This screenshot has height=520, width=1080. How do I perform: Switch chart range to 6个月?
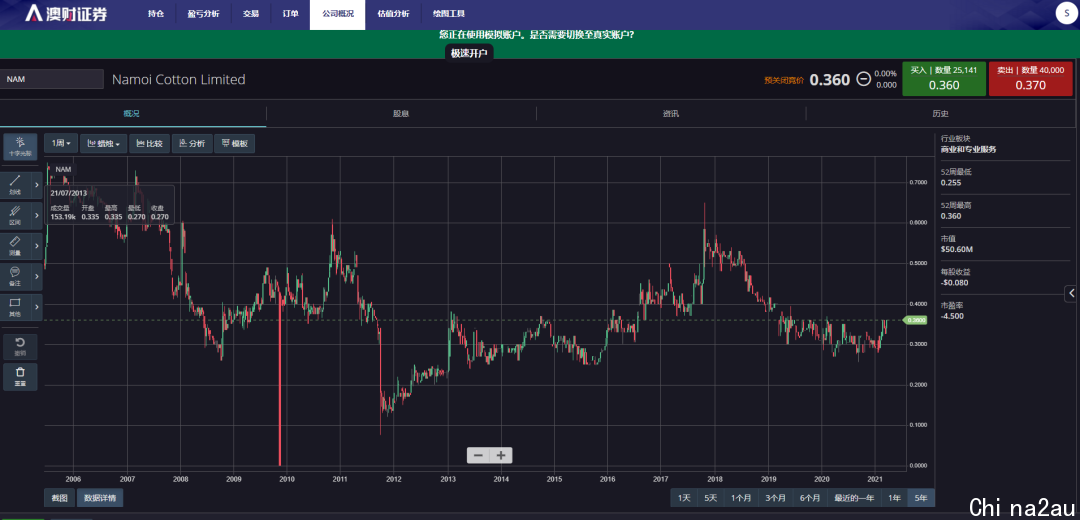point(810,498)
